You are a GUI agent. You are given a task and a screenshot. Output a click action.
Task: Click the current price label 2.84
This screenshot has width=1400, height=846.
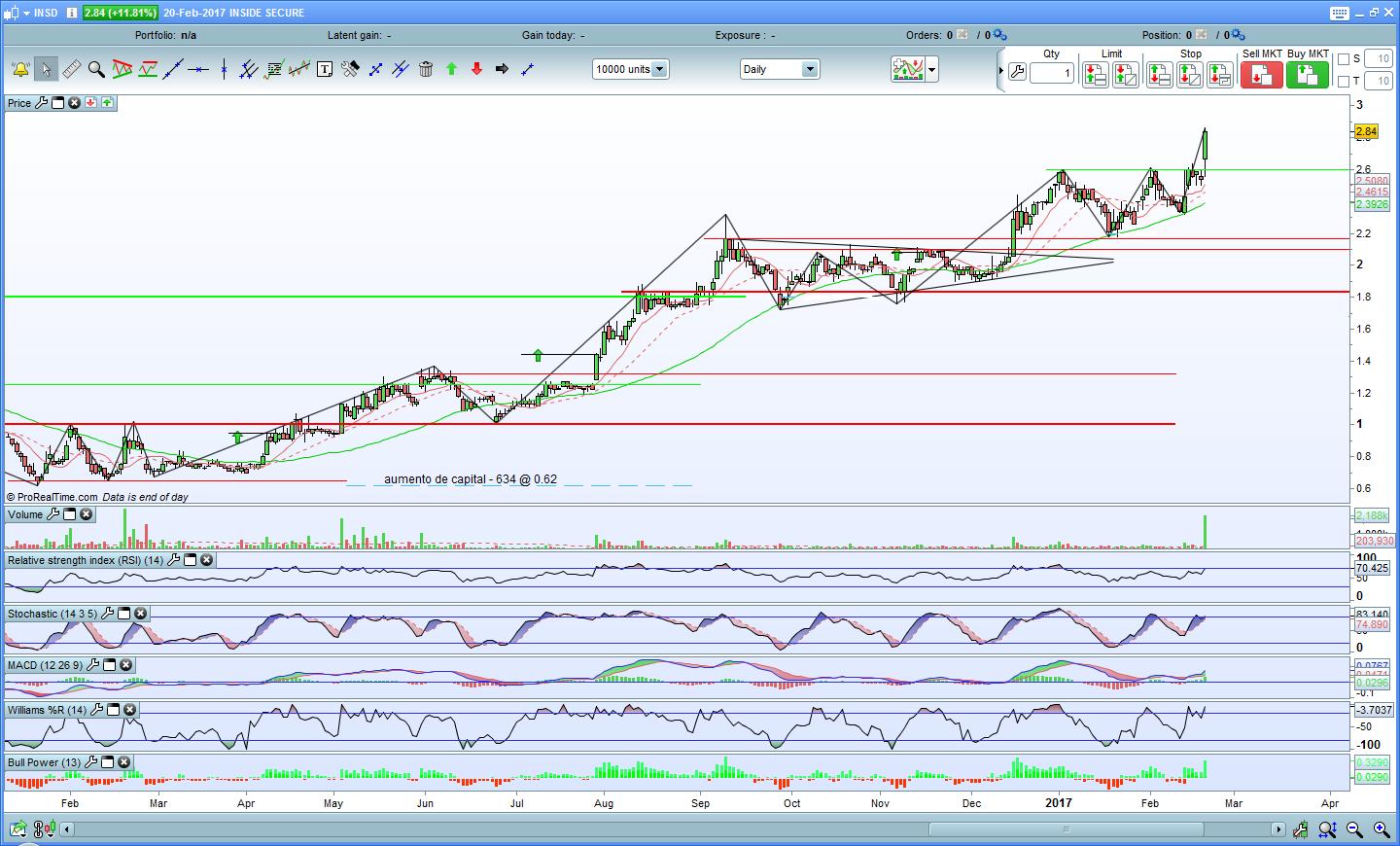1366,131
